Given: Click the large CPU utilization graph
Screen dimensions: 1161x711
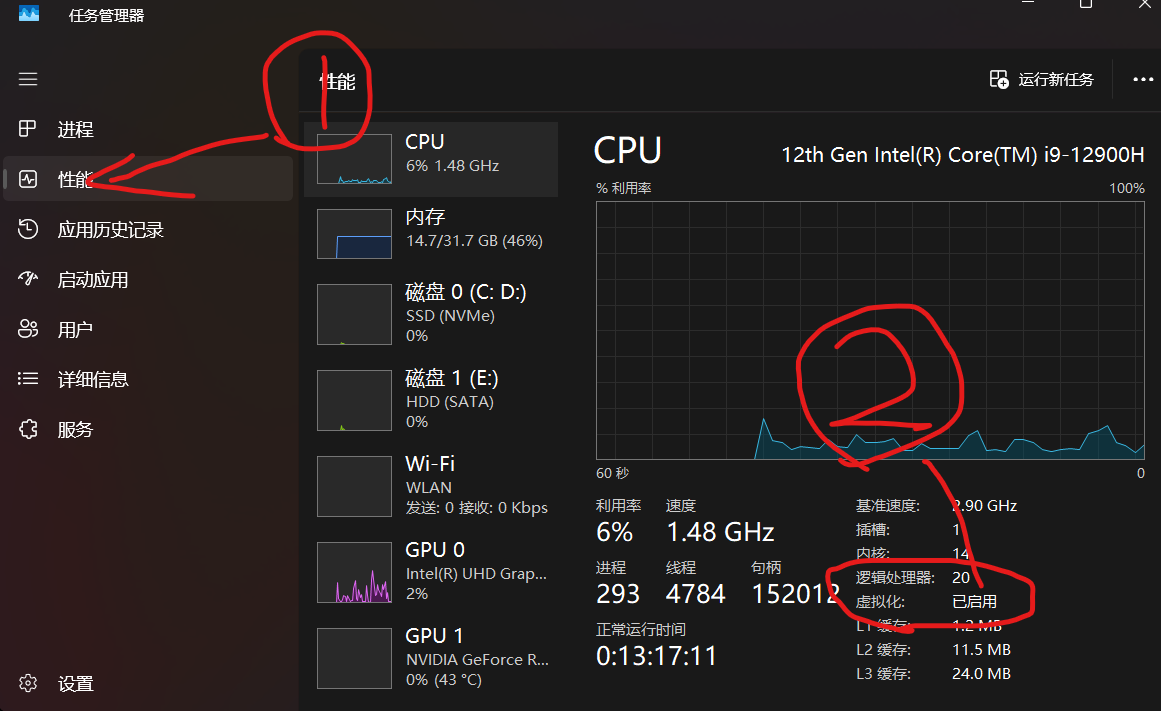Looking at the screenshot, I should [870, 330].
